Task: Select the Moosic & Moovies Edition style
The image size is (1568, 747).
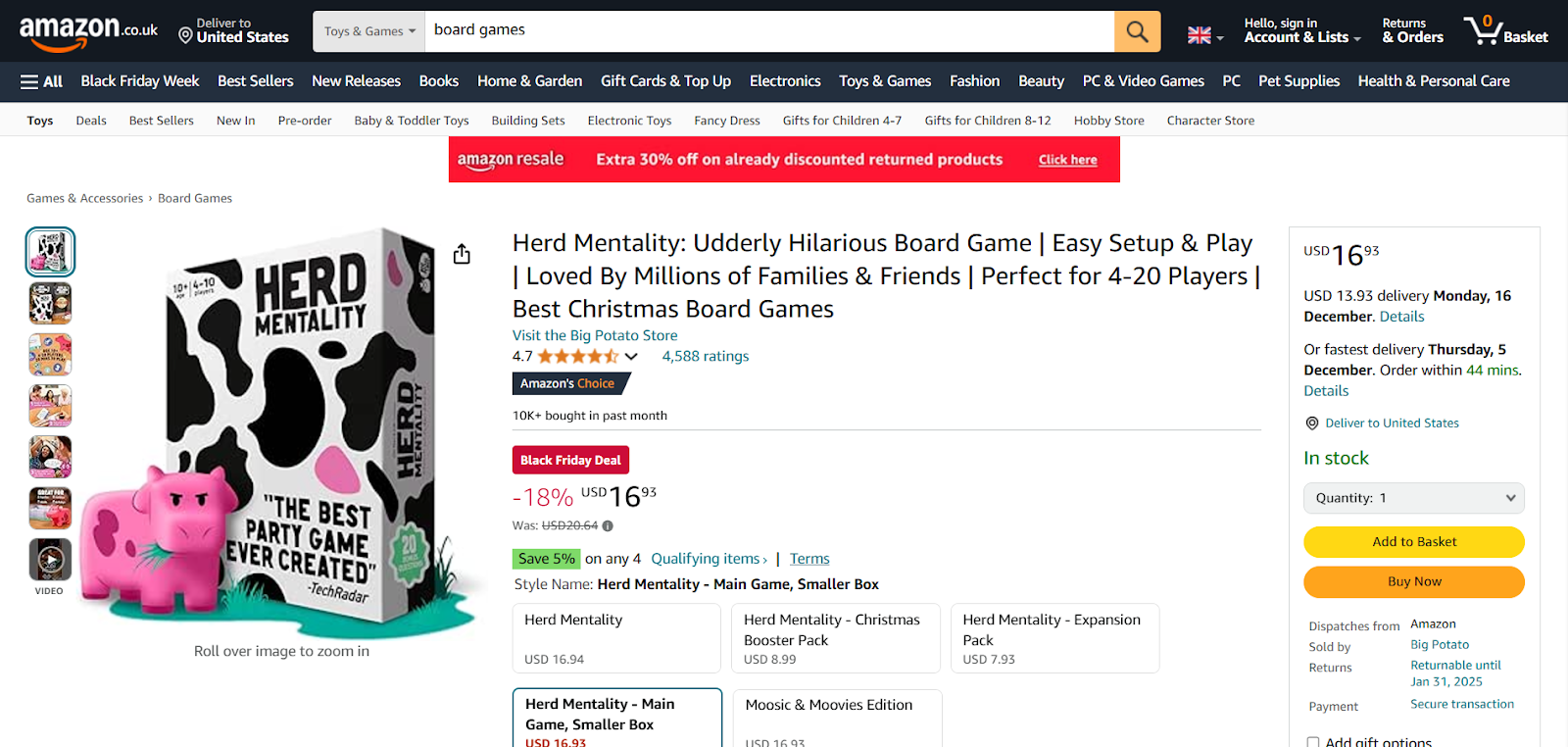Action: coord(836,711)
